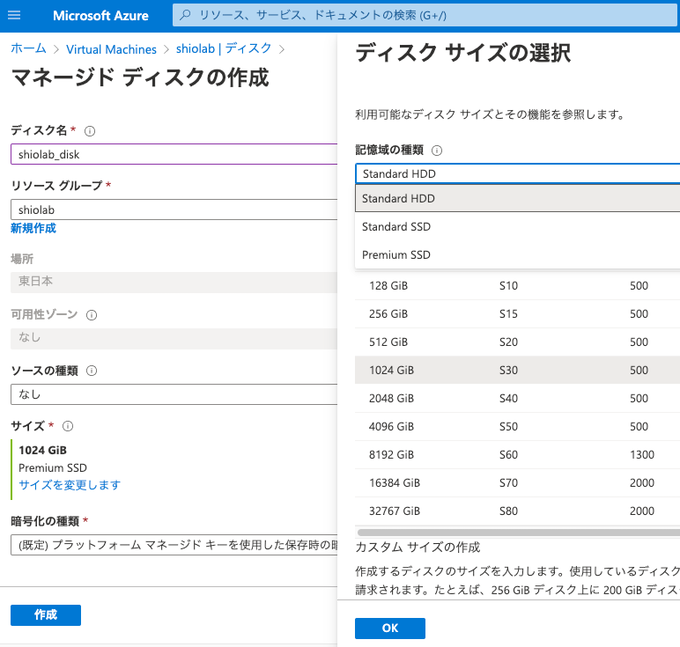This screenshot has width=680, height=647.
Task: Show info tooltip for サイズ
Action: click(x=68, y=426)
